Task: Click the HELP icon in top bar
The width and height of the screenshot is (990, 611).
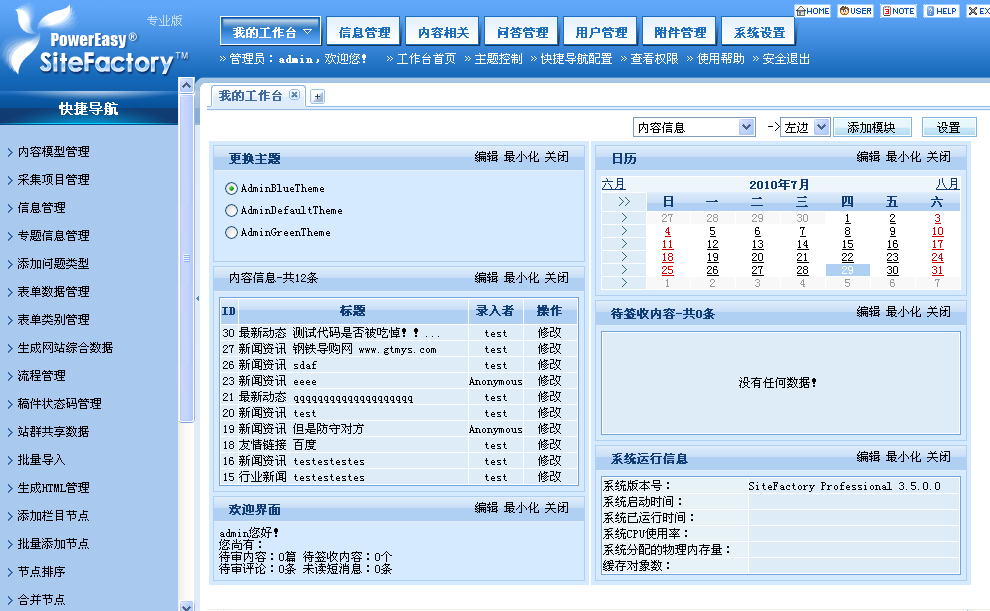Action: point(941,11)
